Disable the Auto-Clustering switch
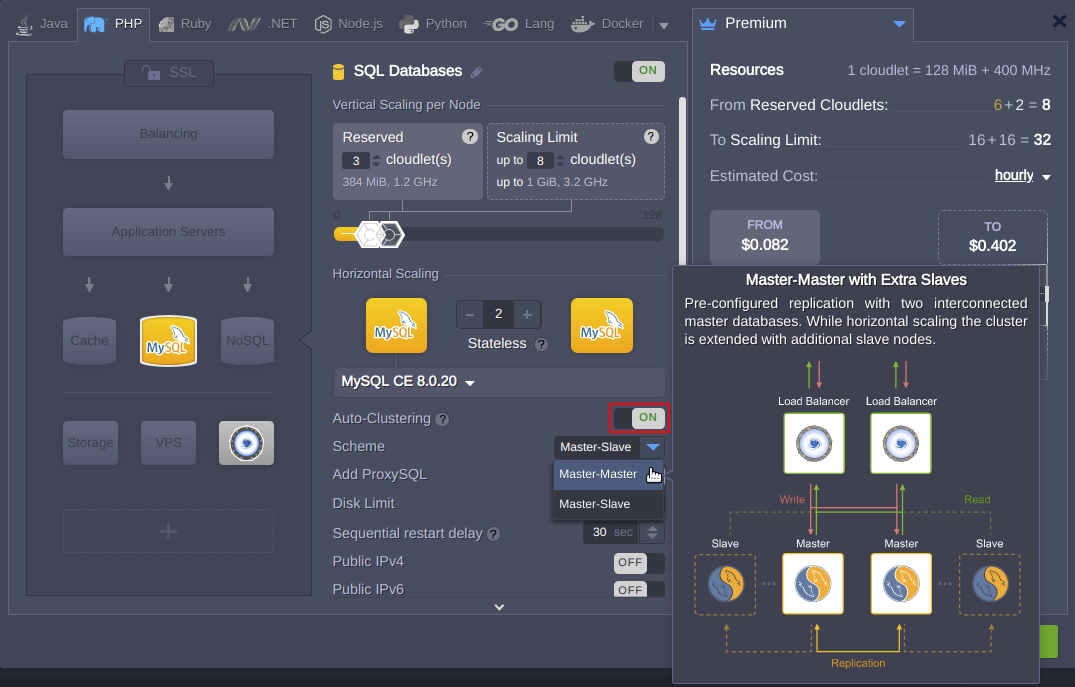Screen dimensions: 1075x687 pos(639,418)
